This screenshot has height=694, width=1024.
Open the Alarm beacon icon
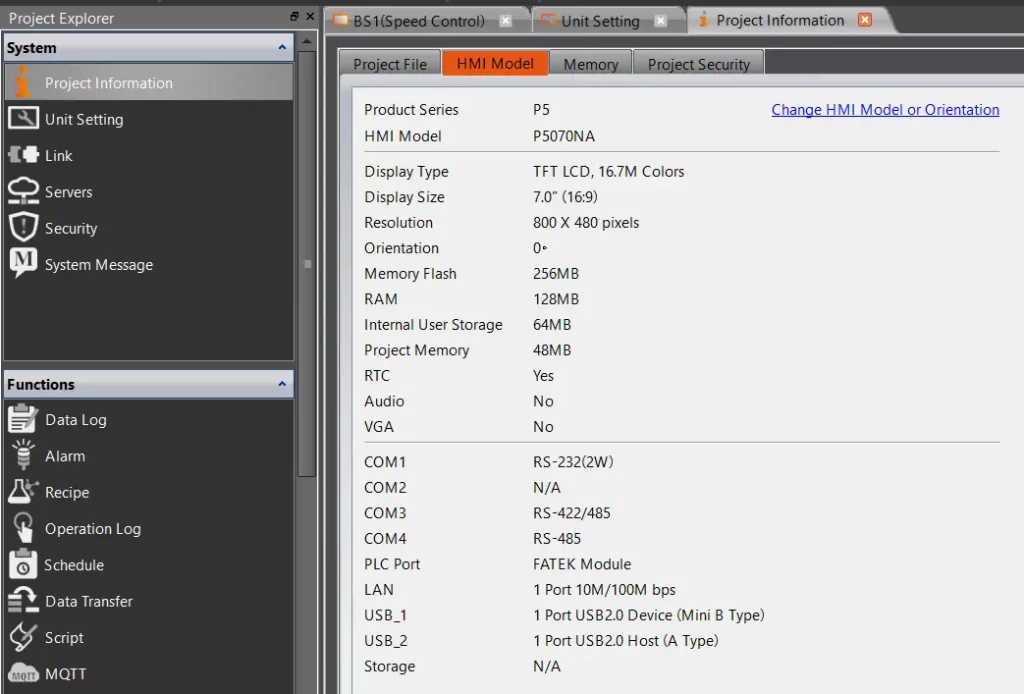point(23,456)
